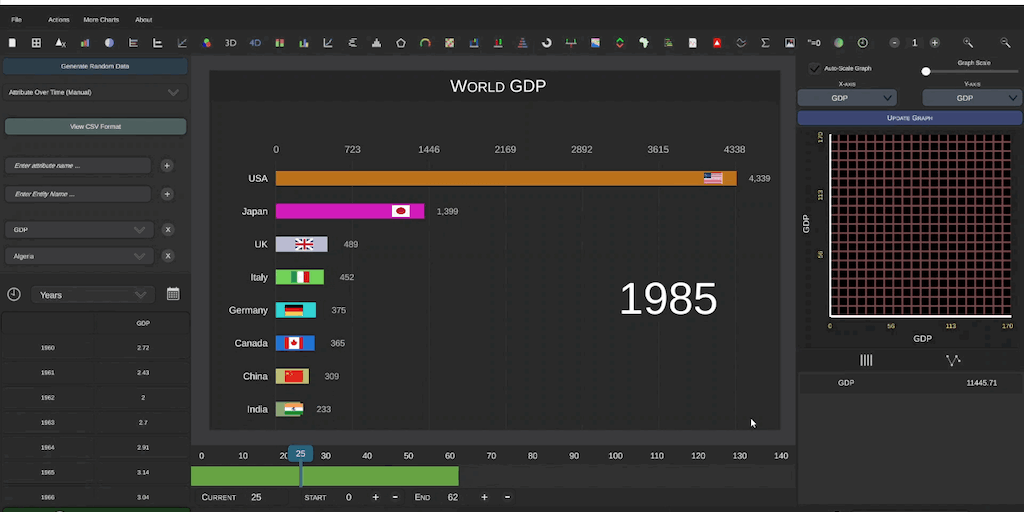
Task: Click the left zoom magnifier icon
Action: (x=968, y=43)
